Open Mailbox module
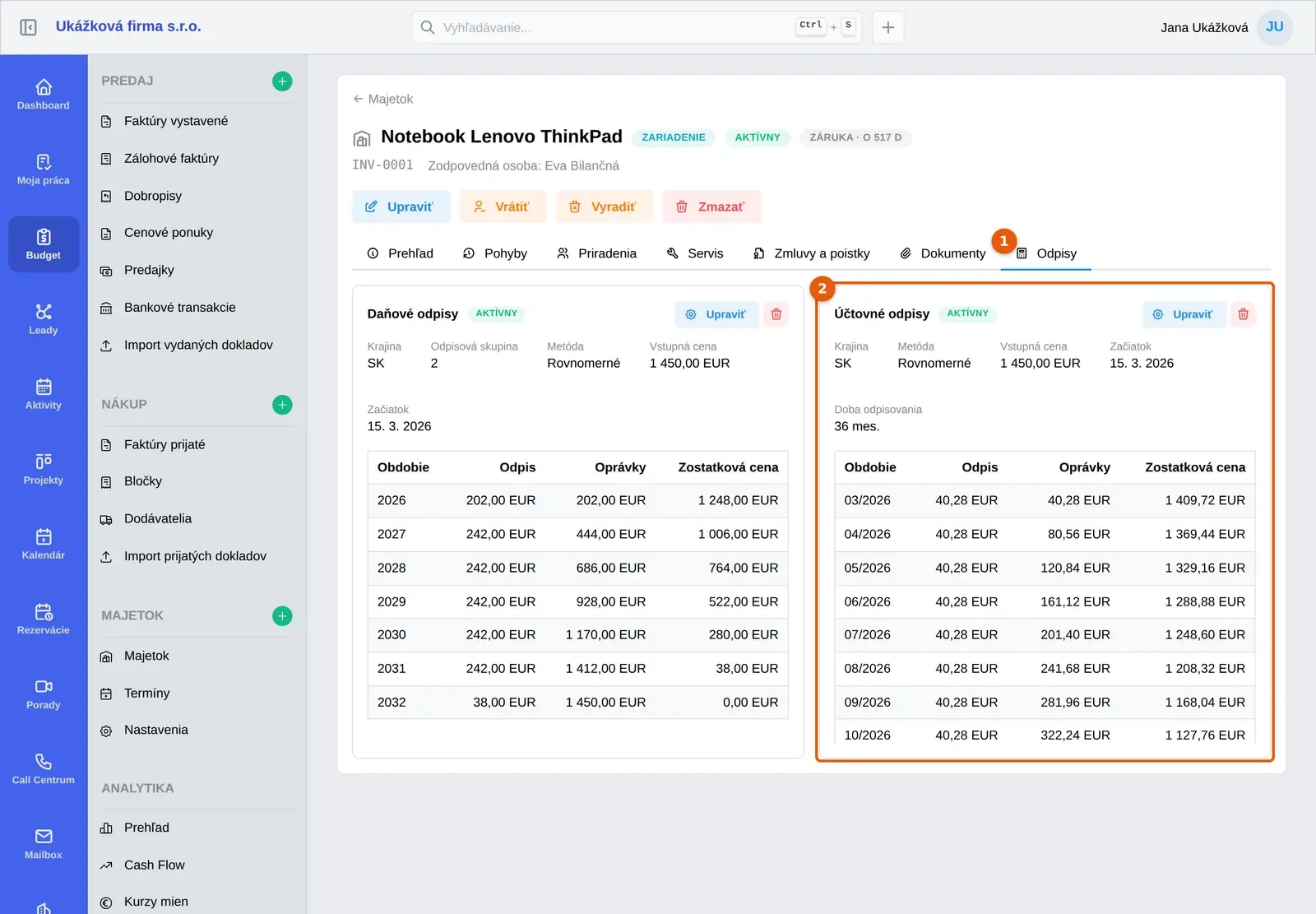Image resolution: width=1316 pixels, height=914 pixels. tap(44, 843)
